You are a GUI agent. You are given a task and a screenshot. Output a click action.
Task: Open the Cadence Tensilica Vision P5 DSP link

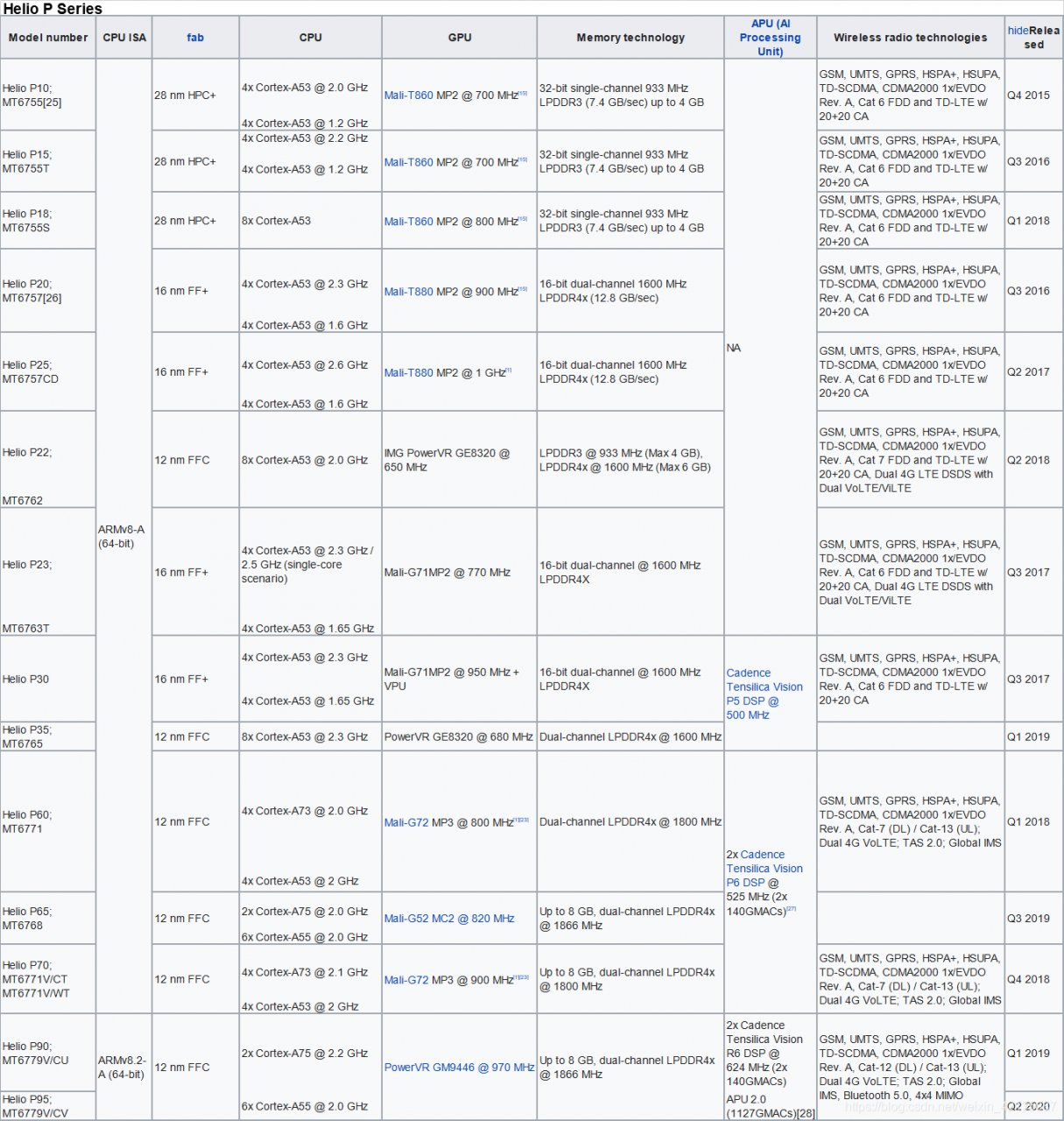click(x=765, y=694)
